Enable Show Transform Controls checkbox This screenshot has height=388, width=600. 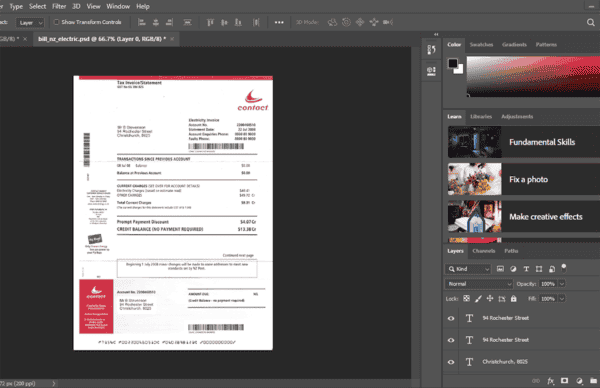pos(56,22)
